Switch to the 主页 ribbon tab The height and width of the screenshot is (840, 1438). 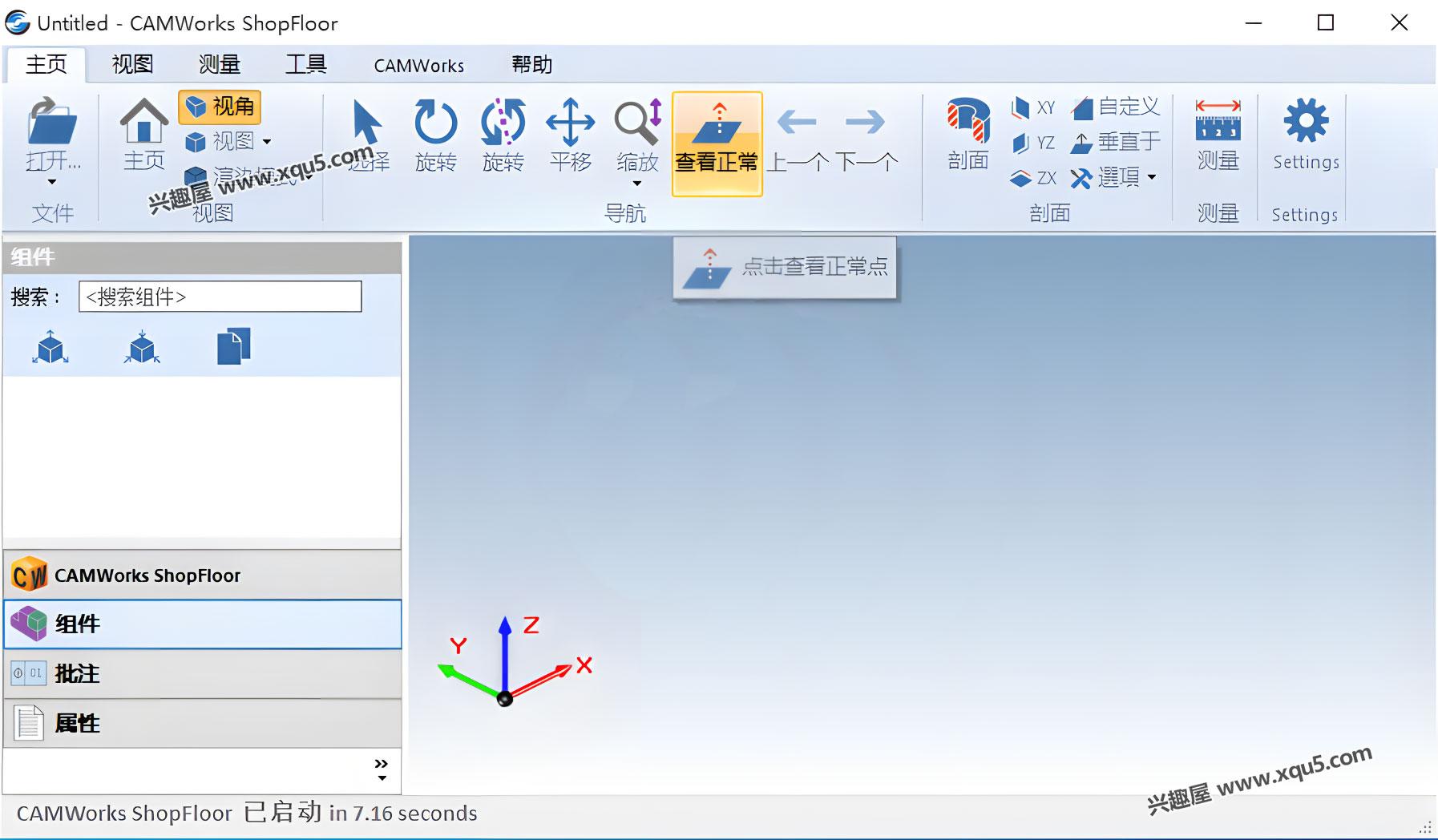pos(46,64)
